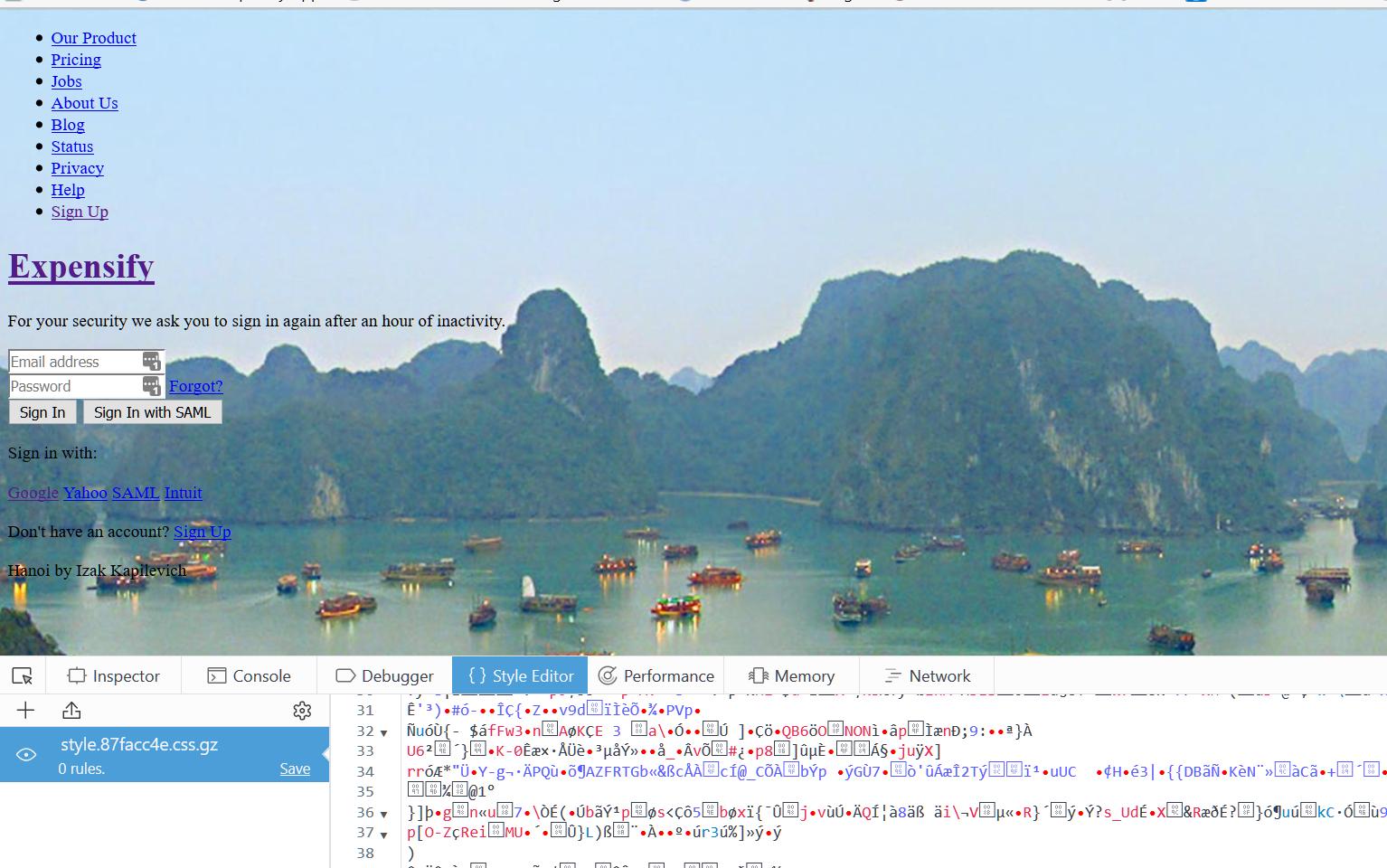
Task: Click the SAML sign-in link
Action: coord(136,493)
